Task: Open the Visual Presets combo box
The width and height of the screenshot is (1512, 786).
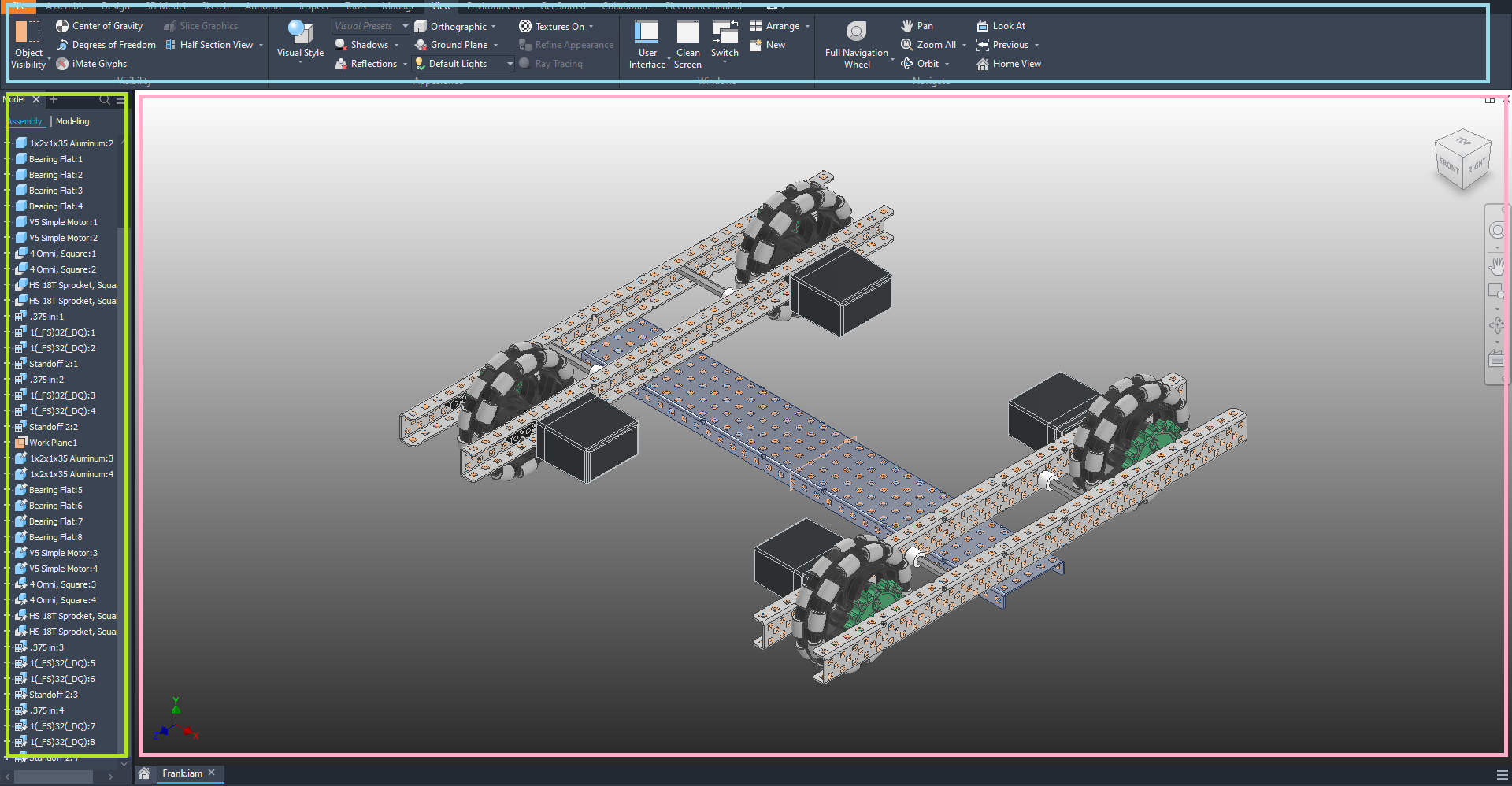Action: coord(371,26)
